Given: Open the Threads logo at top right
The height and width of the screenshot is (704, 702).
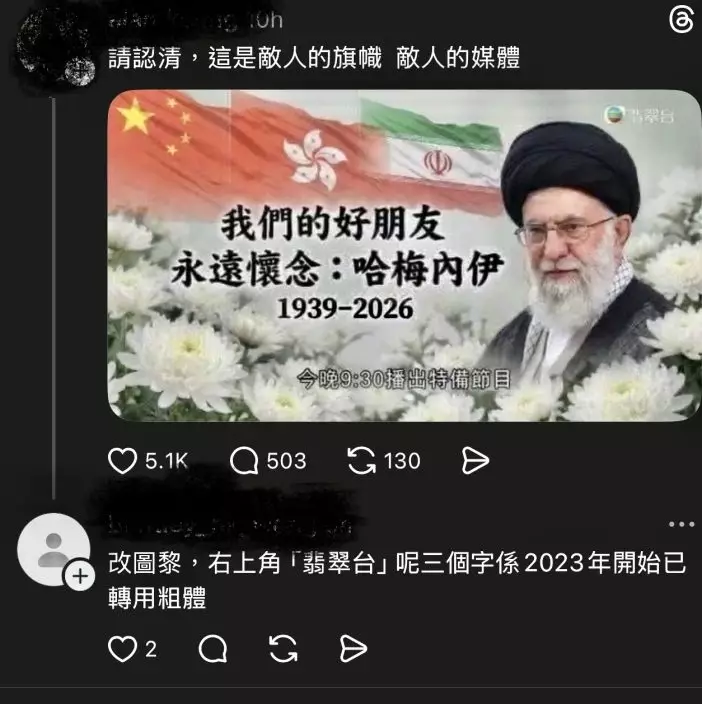Looking at the screenshot, I should pos(681,21).
